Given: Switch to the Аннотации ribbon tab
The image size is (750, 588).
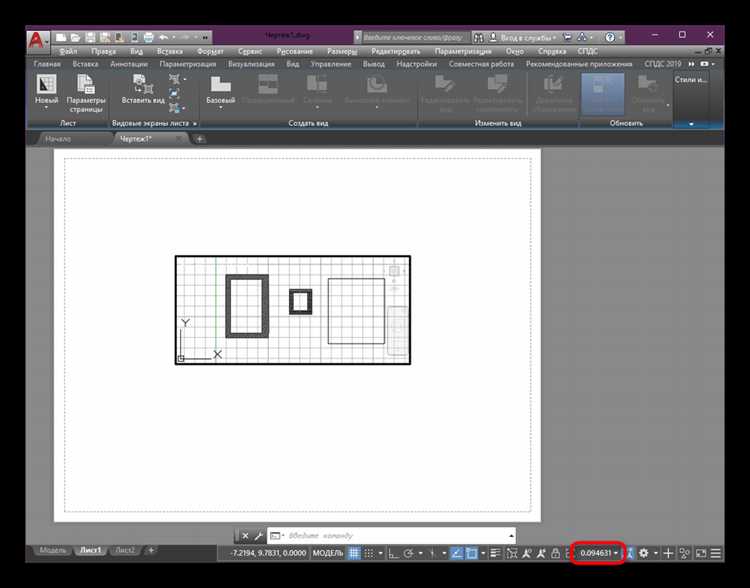Looking at the screenshot, I should pos(131,63).
